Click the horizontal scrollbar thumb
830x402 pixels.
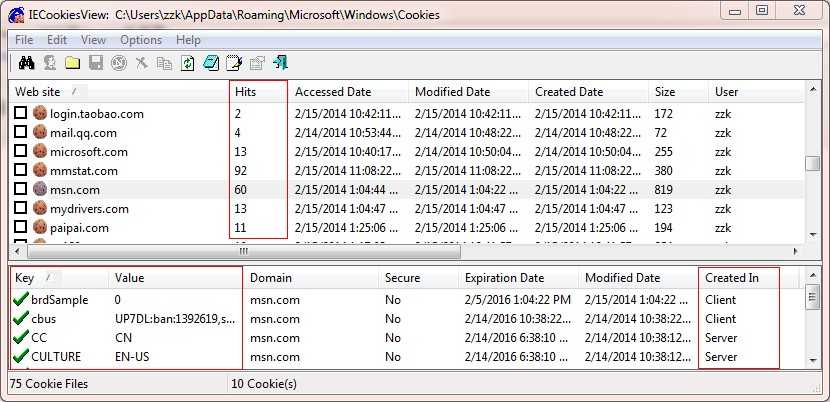[245, 251]
